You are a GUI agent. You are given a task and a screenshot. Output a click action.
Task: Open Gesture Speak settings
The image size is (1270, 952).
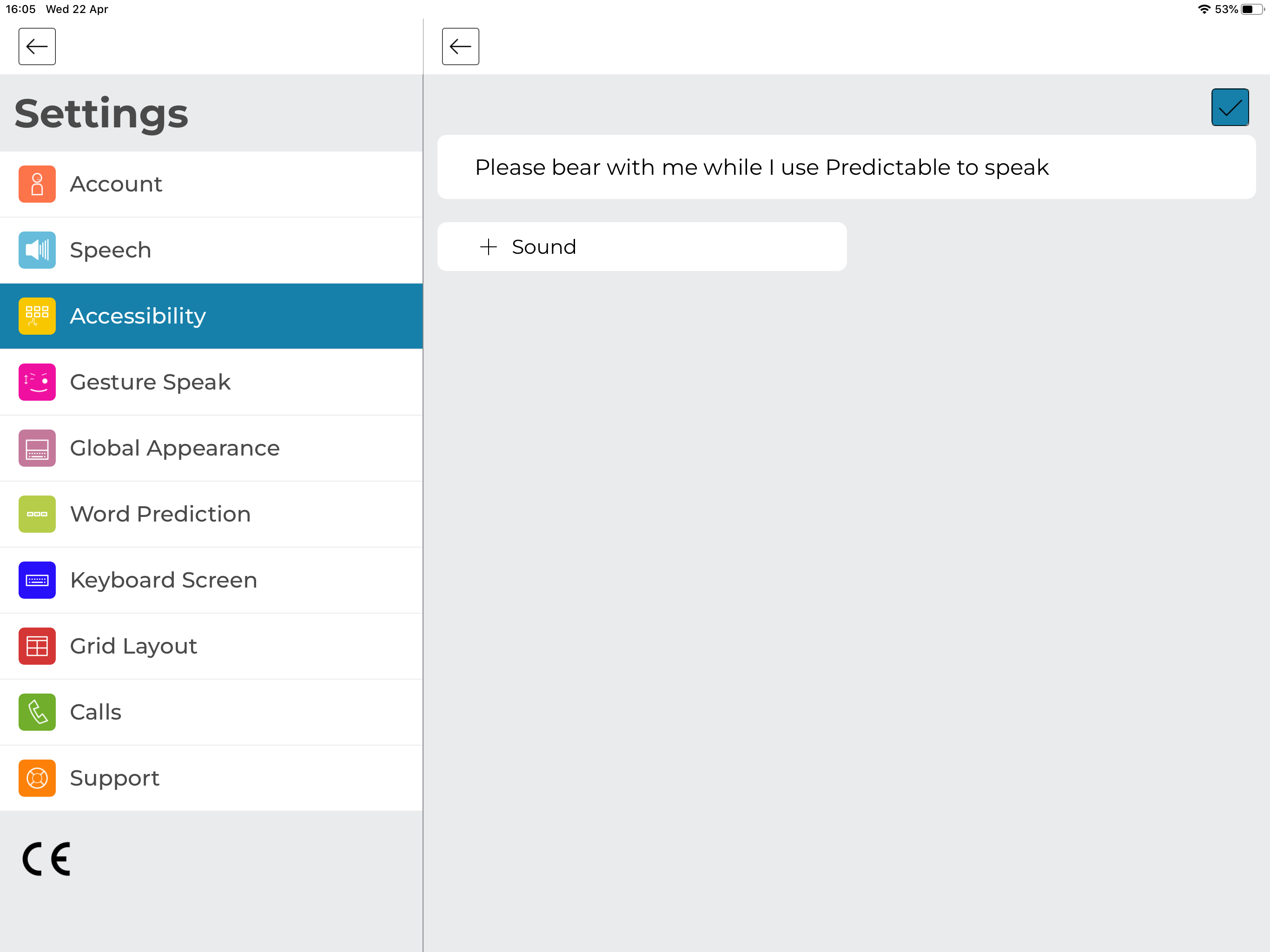[212, 383]
